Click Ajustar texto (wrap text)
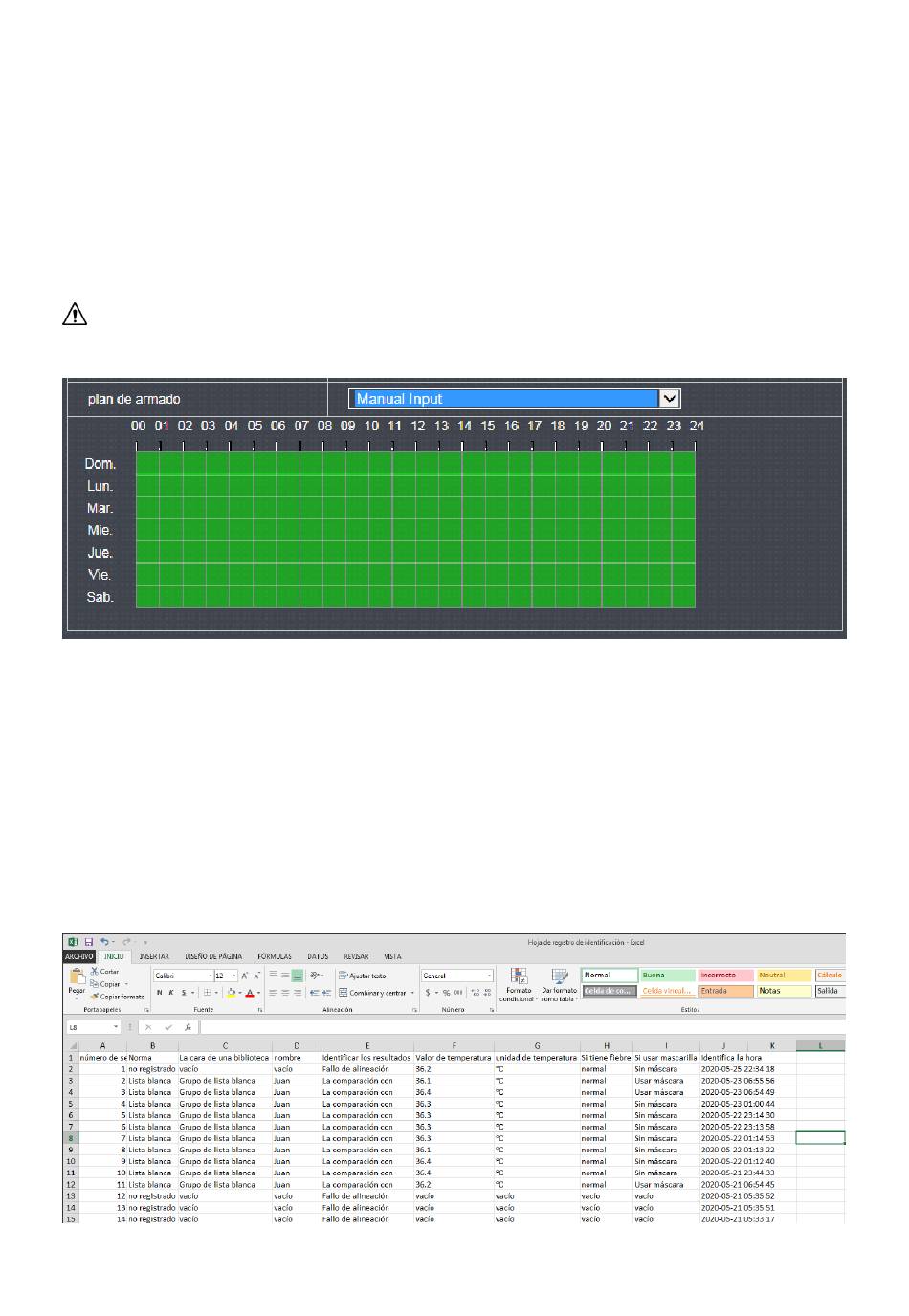 363,976
